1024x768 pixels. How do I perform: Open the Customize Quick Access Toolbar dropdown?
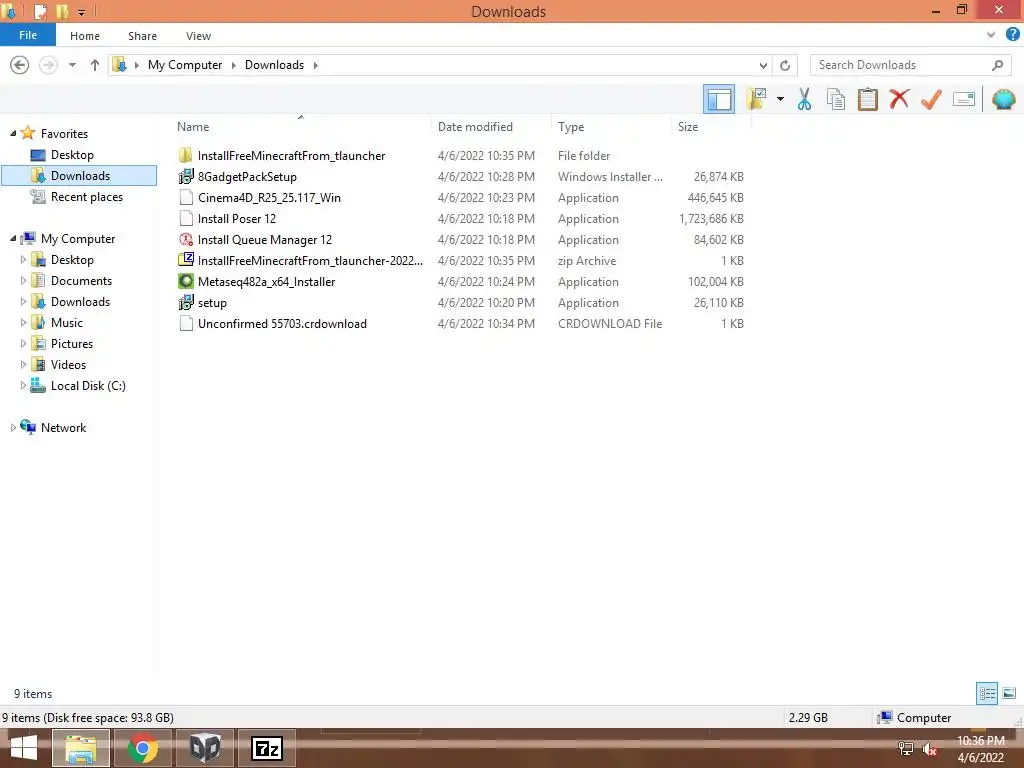click(x=81, y=12)
